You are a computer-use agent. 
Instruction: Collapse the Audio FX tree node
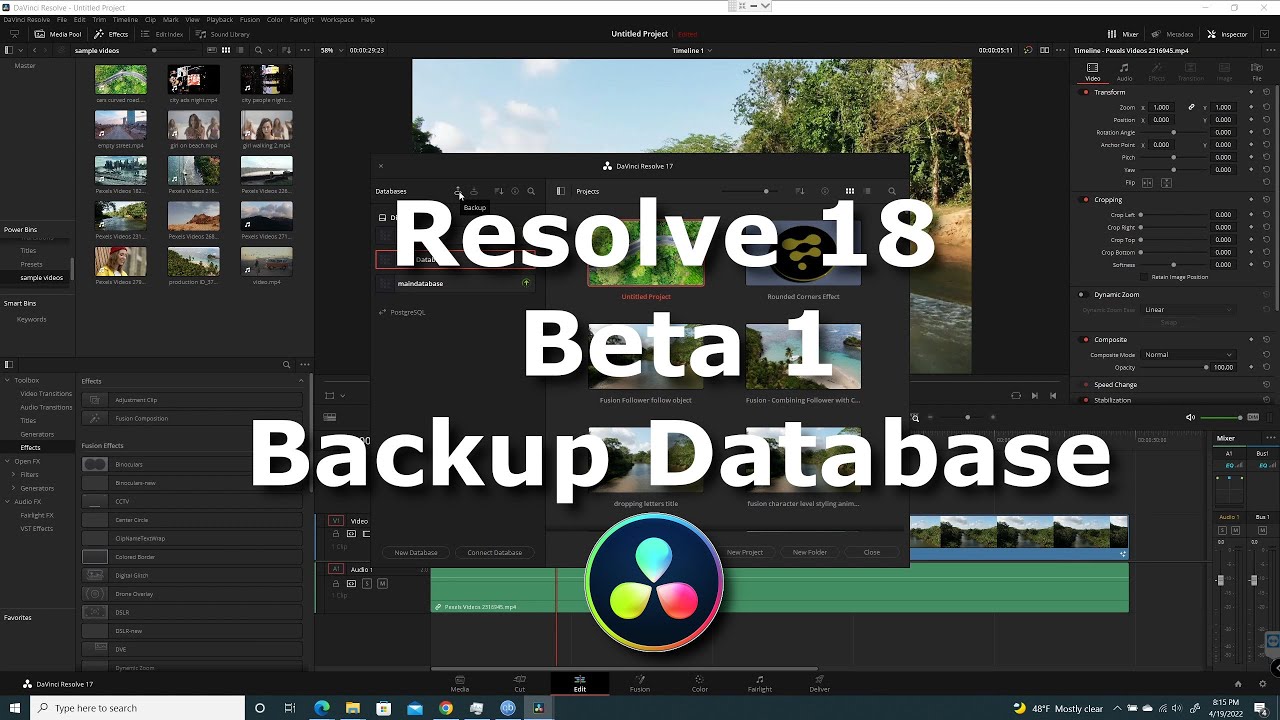click(x=8, y=501)
